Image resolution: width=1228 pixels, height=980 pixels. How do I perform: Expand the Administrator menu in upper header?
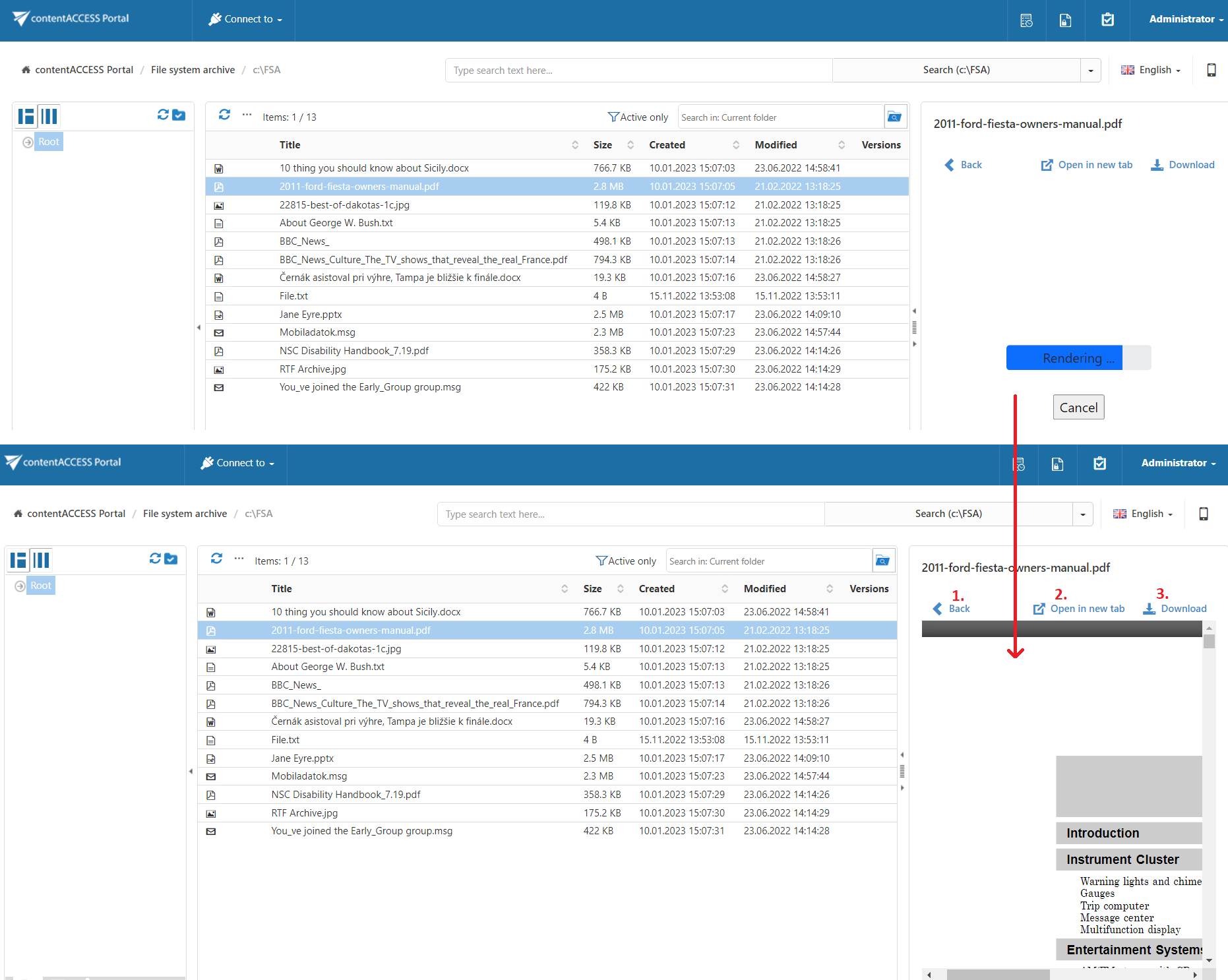tap(1185, 19)
